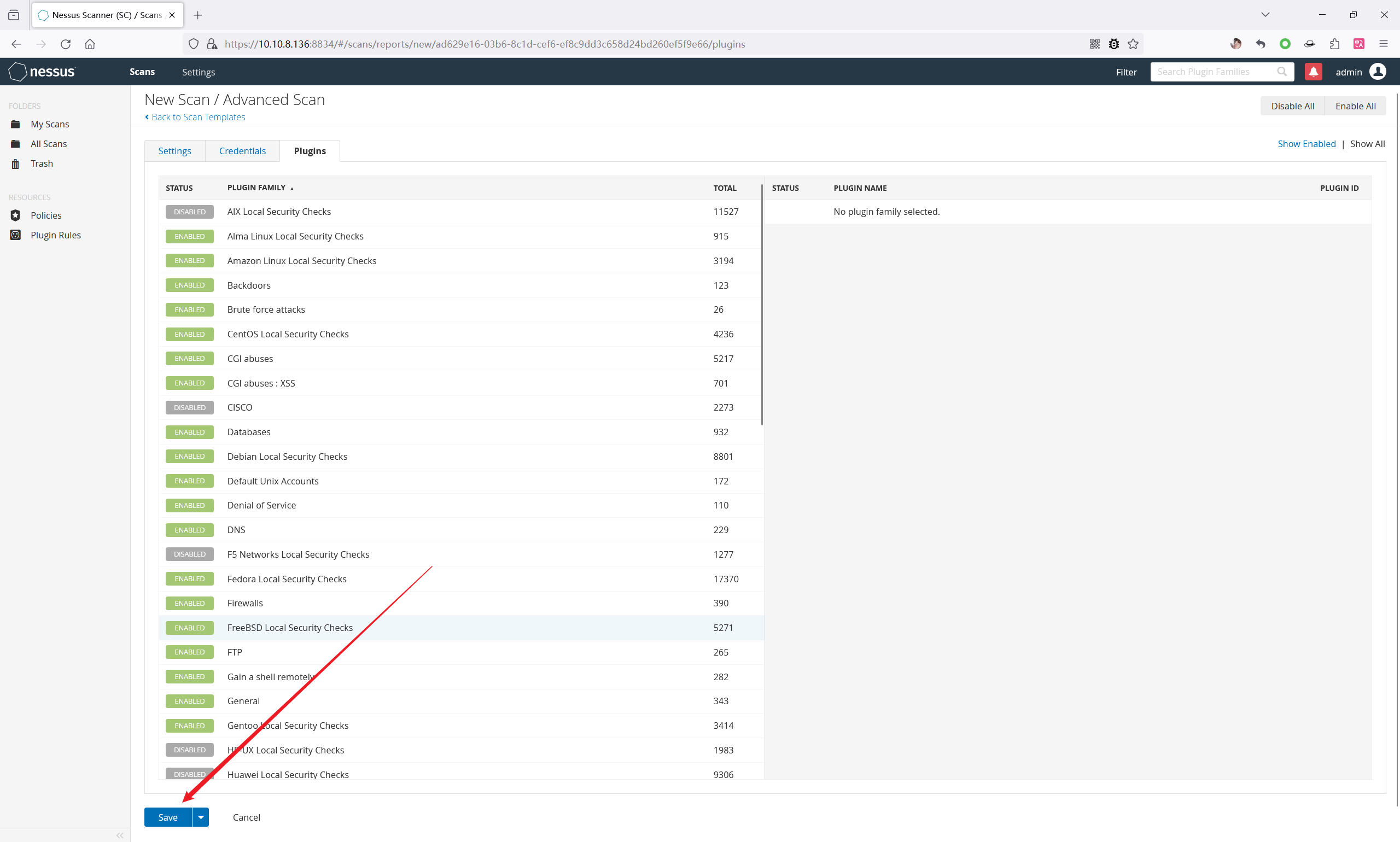Click the browser address bar URL
1400x842 pixels.
(x=485, y=44)
